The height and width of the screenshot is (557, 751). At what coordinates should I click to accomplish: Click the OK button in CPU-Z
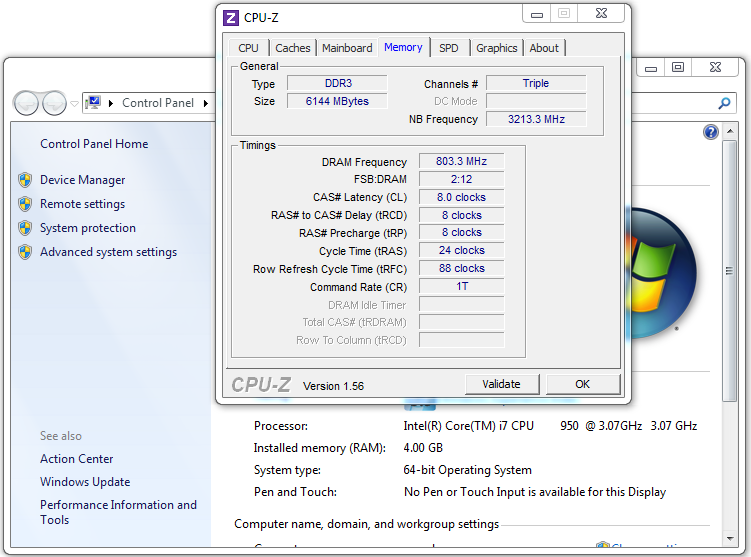pos(583,384)
